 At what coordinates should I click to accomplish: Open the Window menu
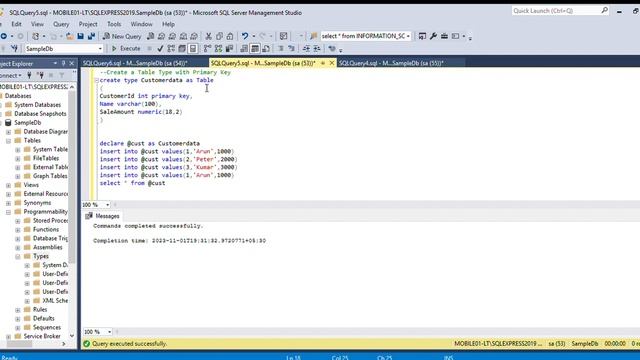click(142, 24)
